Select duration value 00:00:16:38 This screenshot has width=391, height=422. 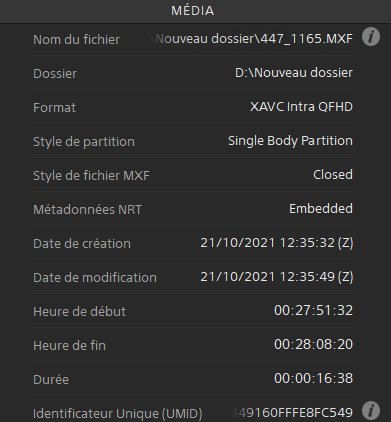313,379
